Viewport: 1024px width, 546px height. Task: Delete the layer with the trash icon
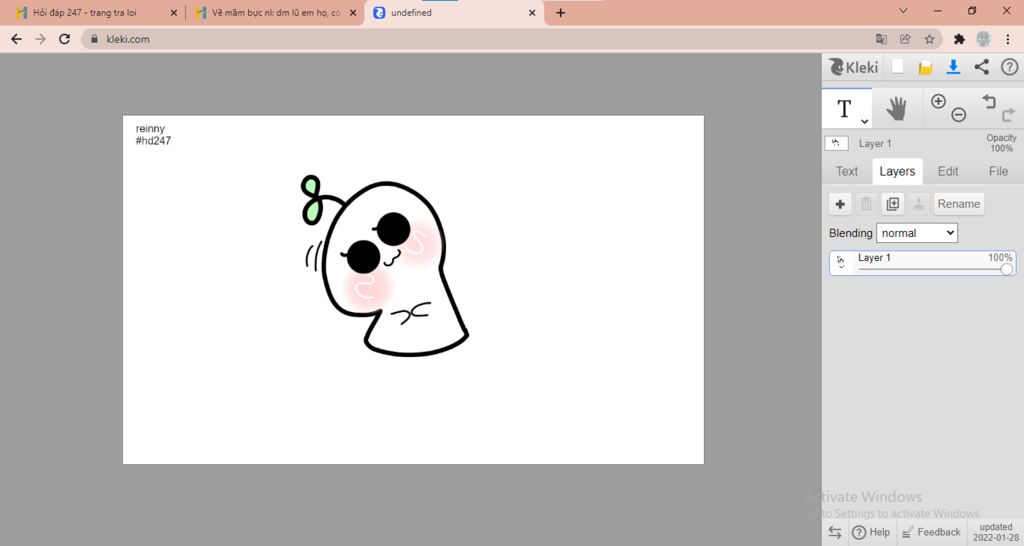click(x=866, y=204)
